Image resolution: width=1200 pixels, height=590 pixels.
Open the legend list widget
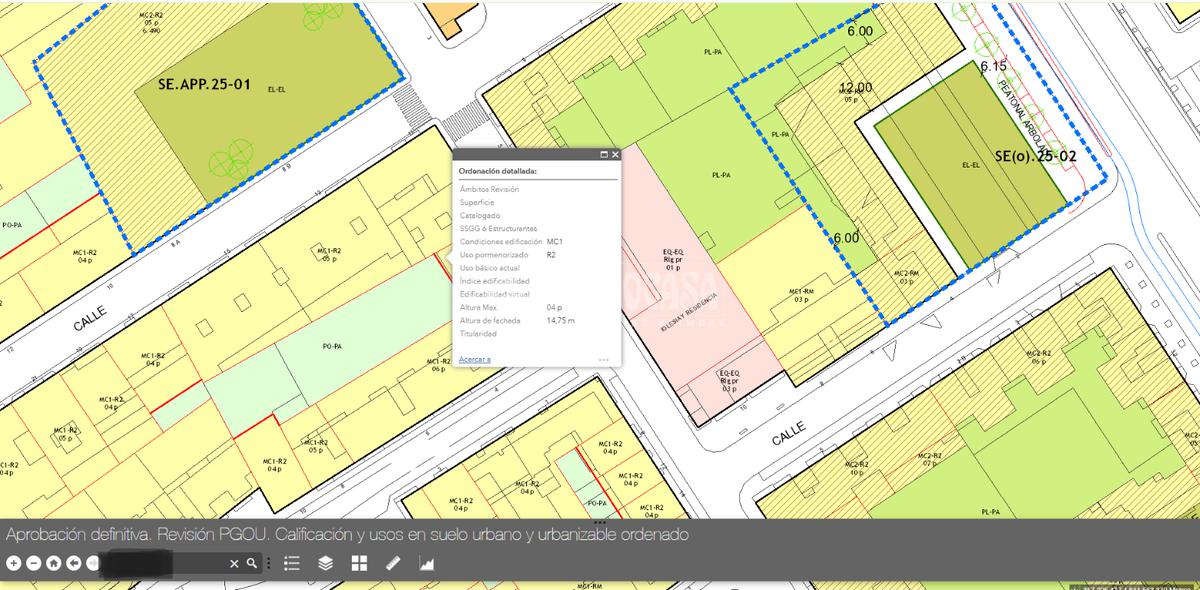[292, 563]
